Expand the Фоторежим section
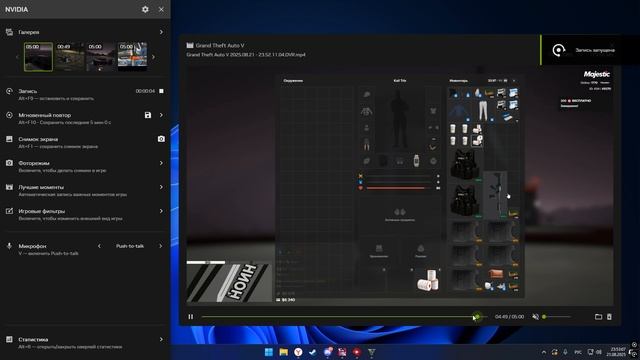The height and width of the screenshot is (360, 640). (161, 163)
